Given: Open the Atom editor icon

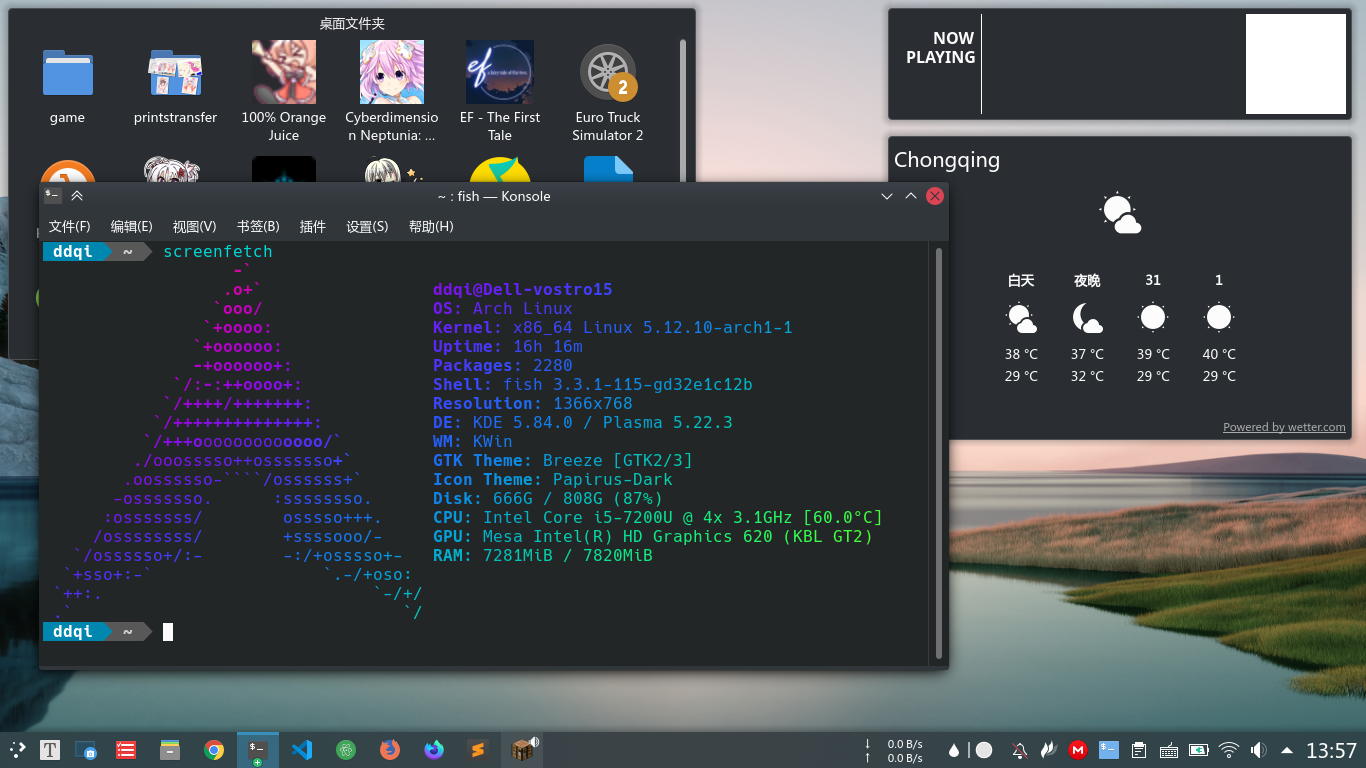Looking at the screenshot, I should pos(346,749).
